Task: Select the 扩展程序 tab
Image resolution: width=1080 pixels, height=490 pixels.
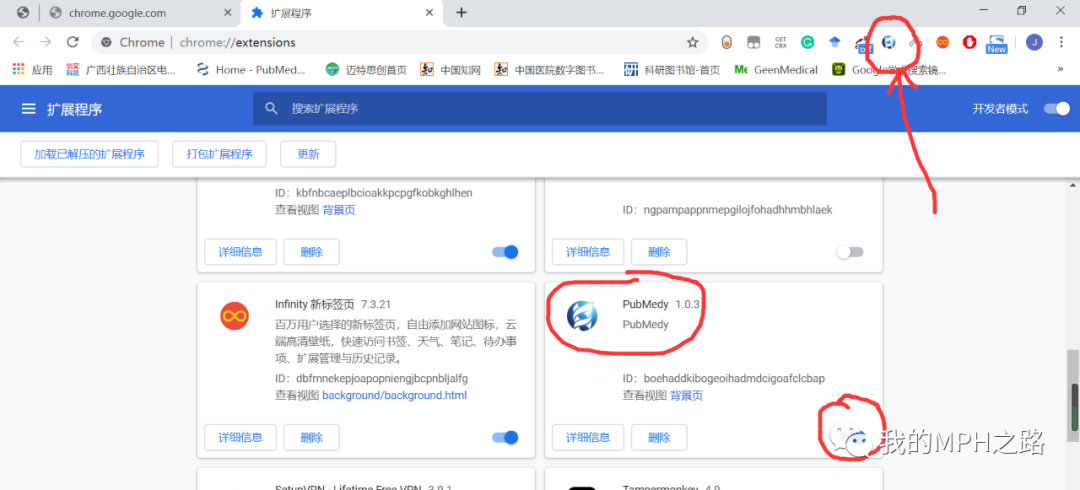Action: (343, 13)
